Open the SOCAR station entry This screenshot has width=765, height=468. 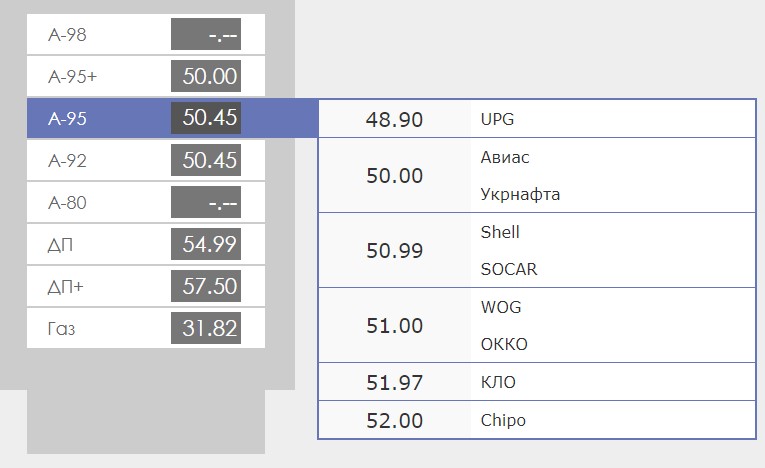(x=509, y=269)
